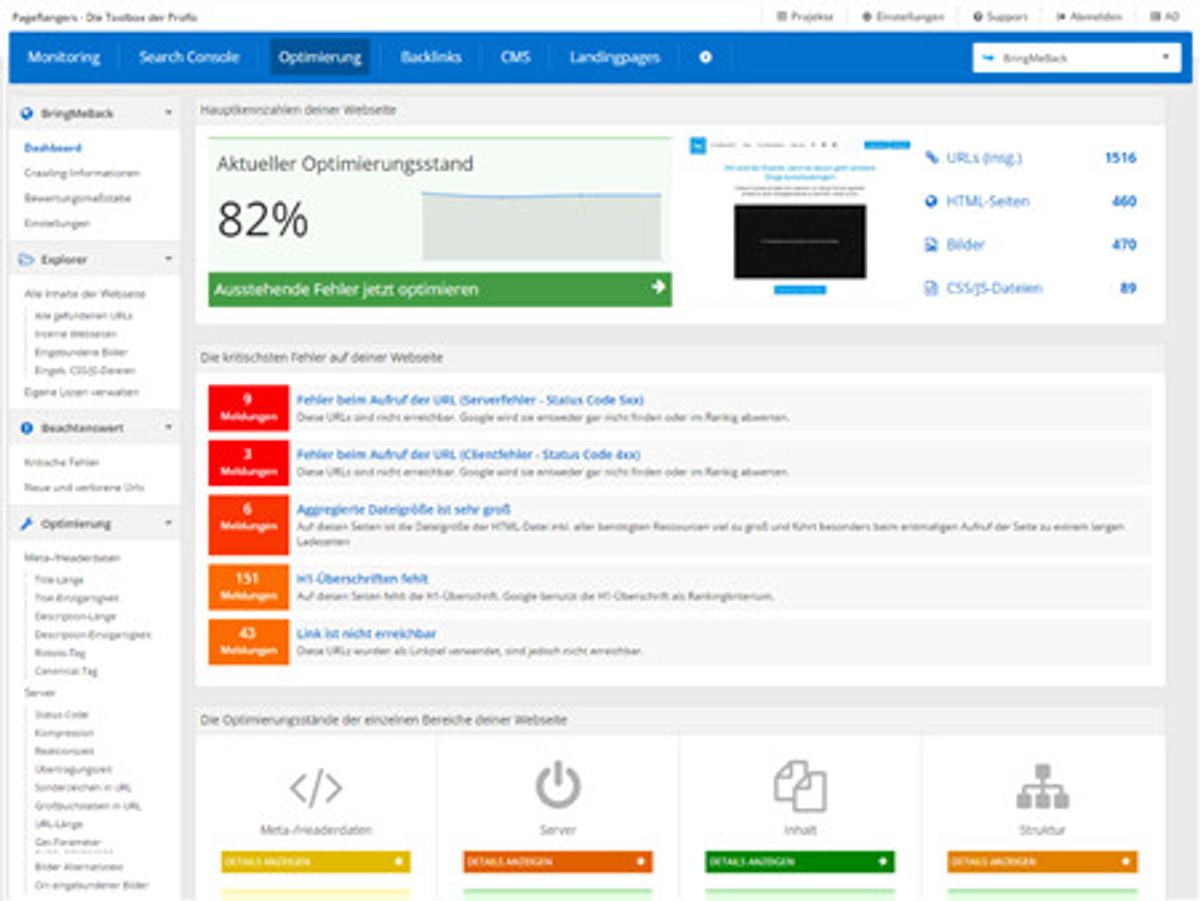Click the picture icon beside Bilder

coord(931,245)
